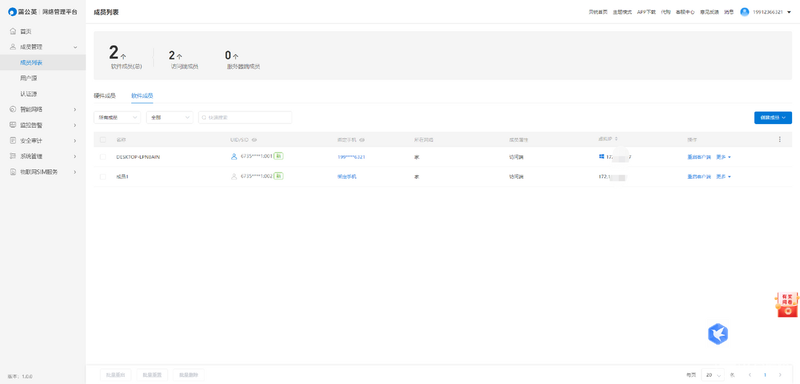Click restart client link for 成员1
800x384 pixels.
pyautogui.click(x=699, y=176)
